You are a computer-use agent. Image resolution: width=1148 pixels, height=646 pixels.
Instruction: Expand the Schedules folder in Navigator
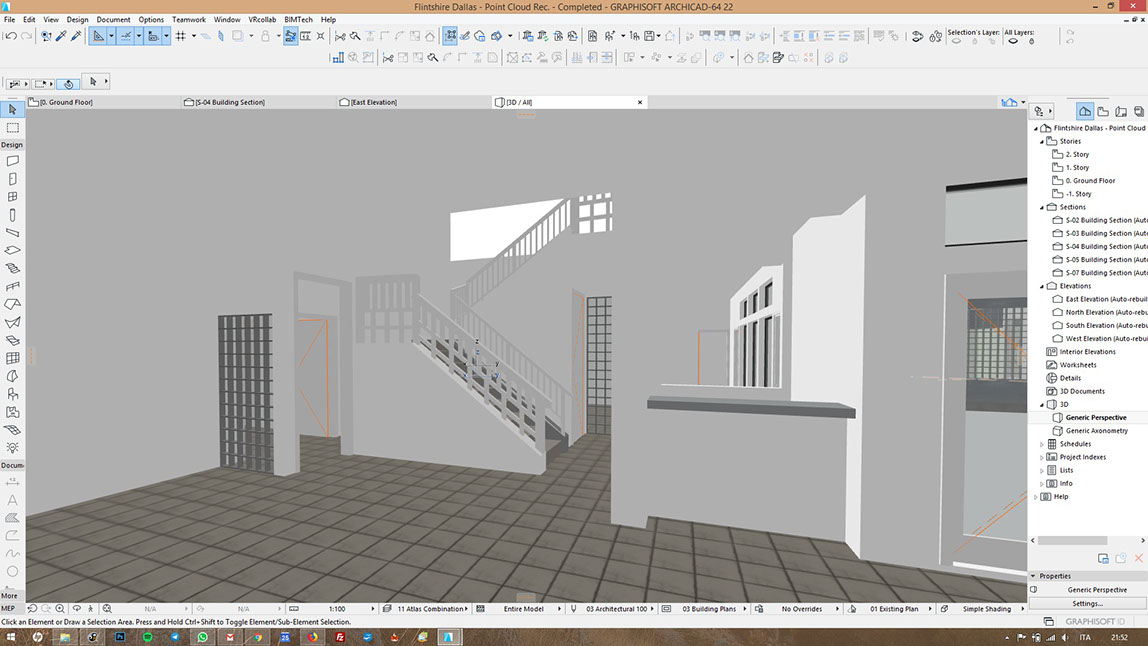[1042, 444]
